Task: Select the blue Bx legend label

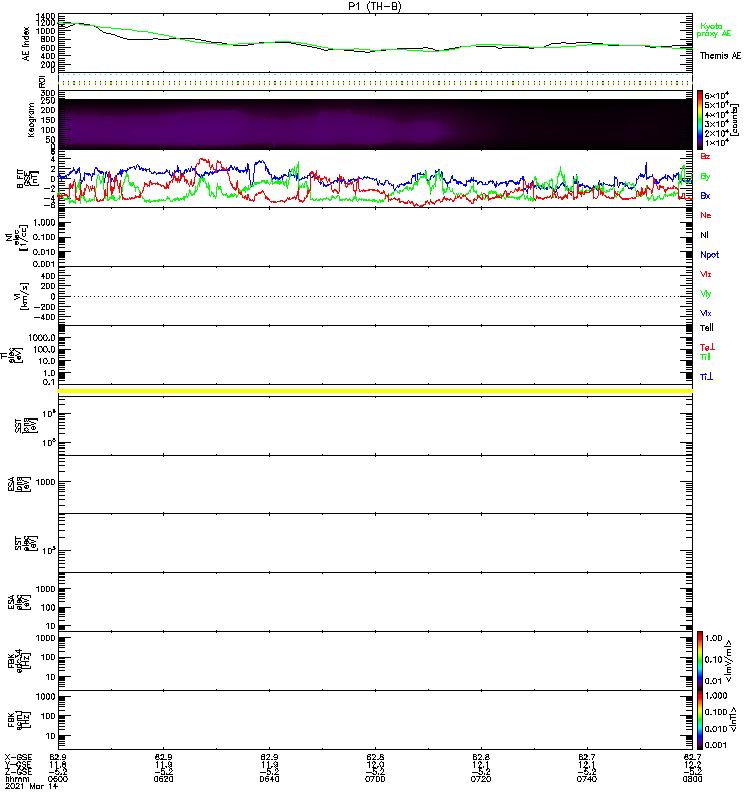Action: pyautogui.click(x=706, y=196)
